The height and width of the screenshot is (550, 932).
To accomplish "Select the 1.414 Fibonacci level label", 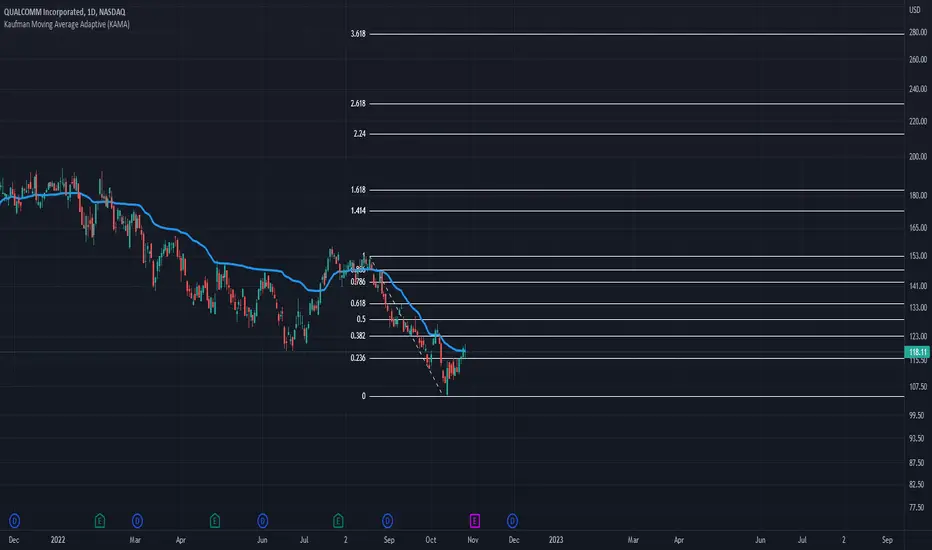I will coord(358,210).
